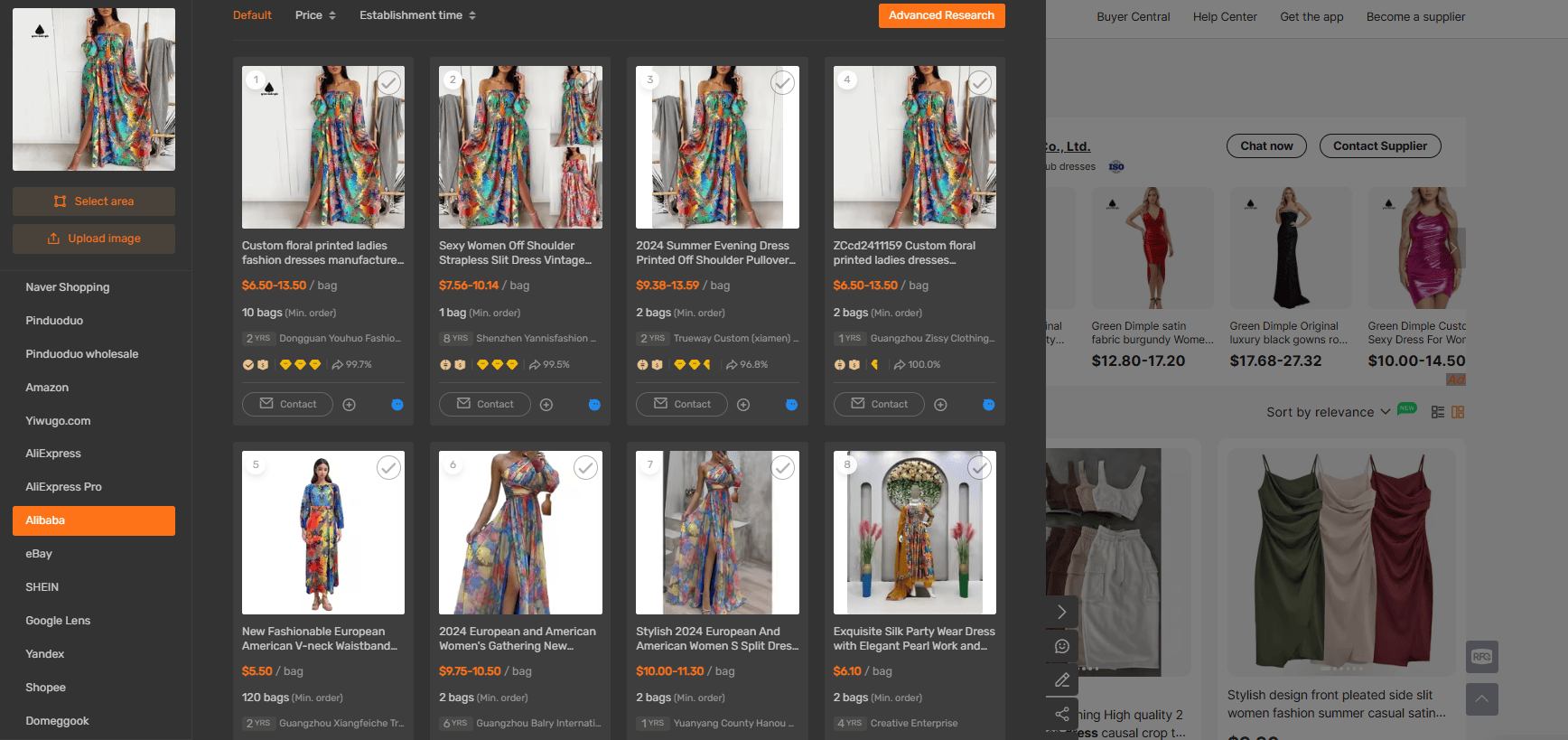Select the checkmark on product 3 image
This screenshot has width=1568, height=740.
pos(782,83)
